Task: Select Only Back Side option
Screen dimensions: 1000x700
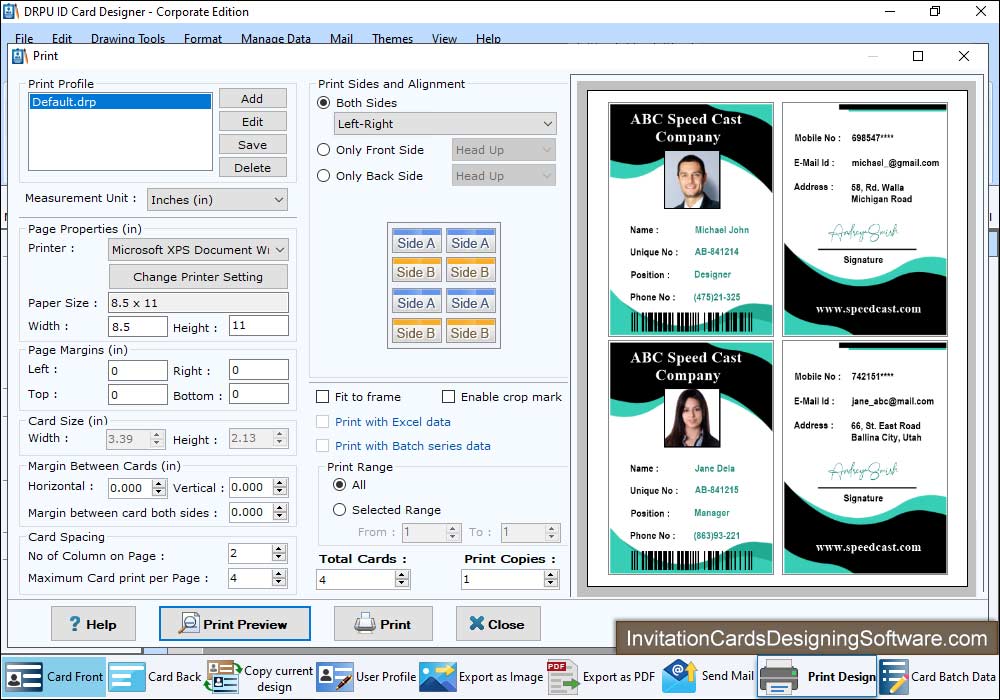Action: click(x=324, y=176)
